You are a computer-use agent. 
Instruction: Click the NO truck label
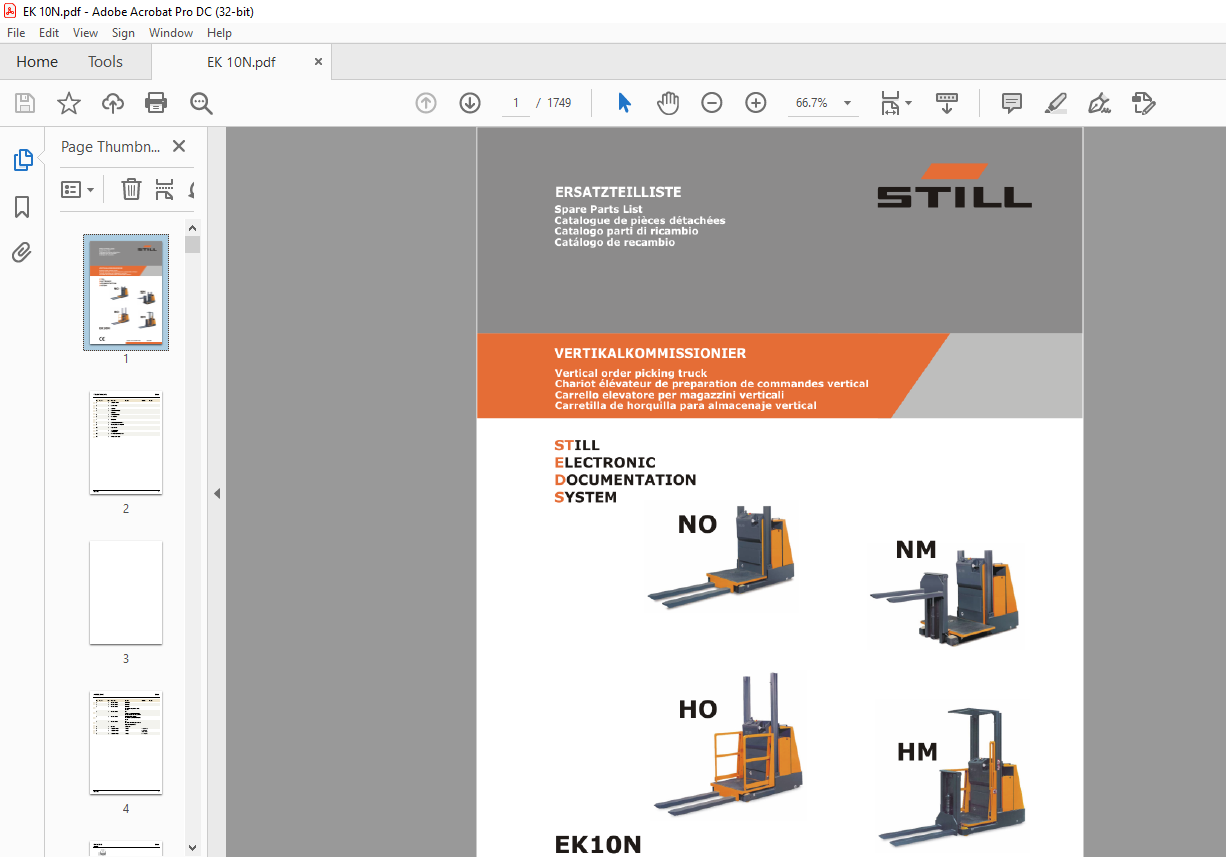(x=697, y=525)
